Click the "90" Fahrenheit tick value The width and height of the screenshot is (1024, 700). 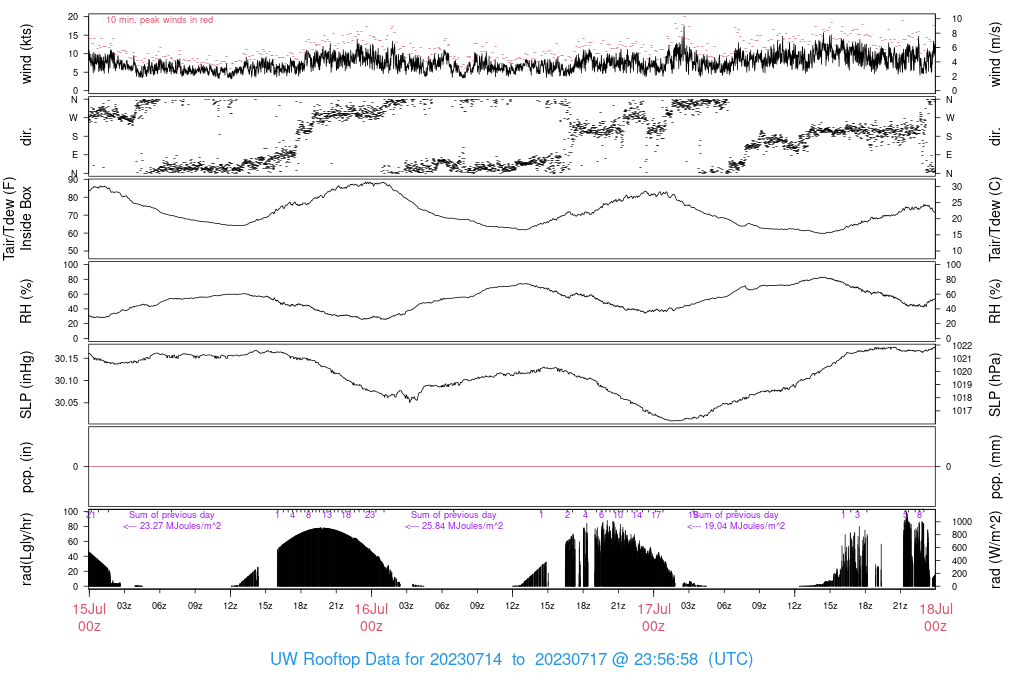point(73,180)
